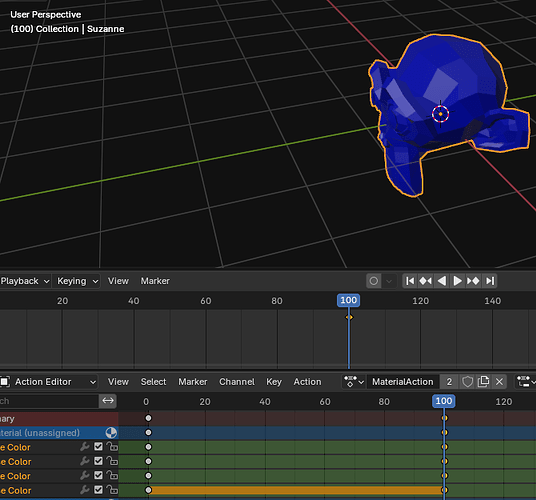Viewport: 536px width, 500px height.
Task: Toggle the auto keying record button
Action: (x=374, y=281)
